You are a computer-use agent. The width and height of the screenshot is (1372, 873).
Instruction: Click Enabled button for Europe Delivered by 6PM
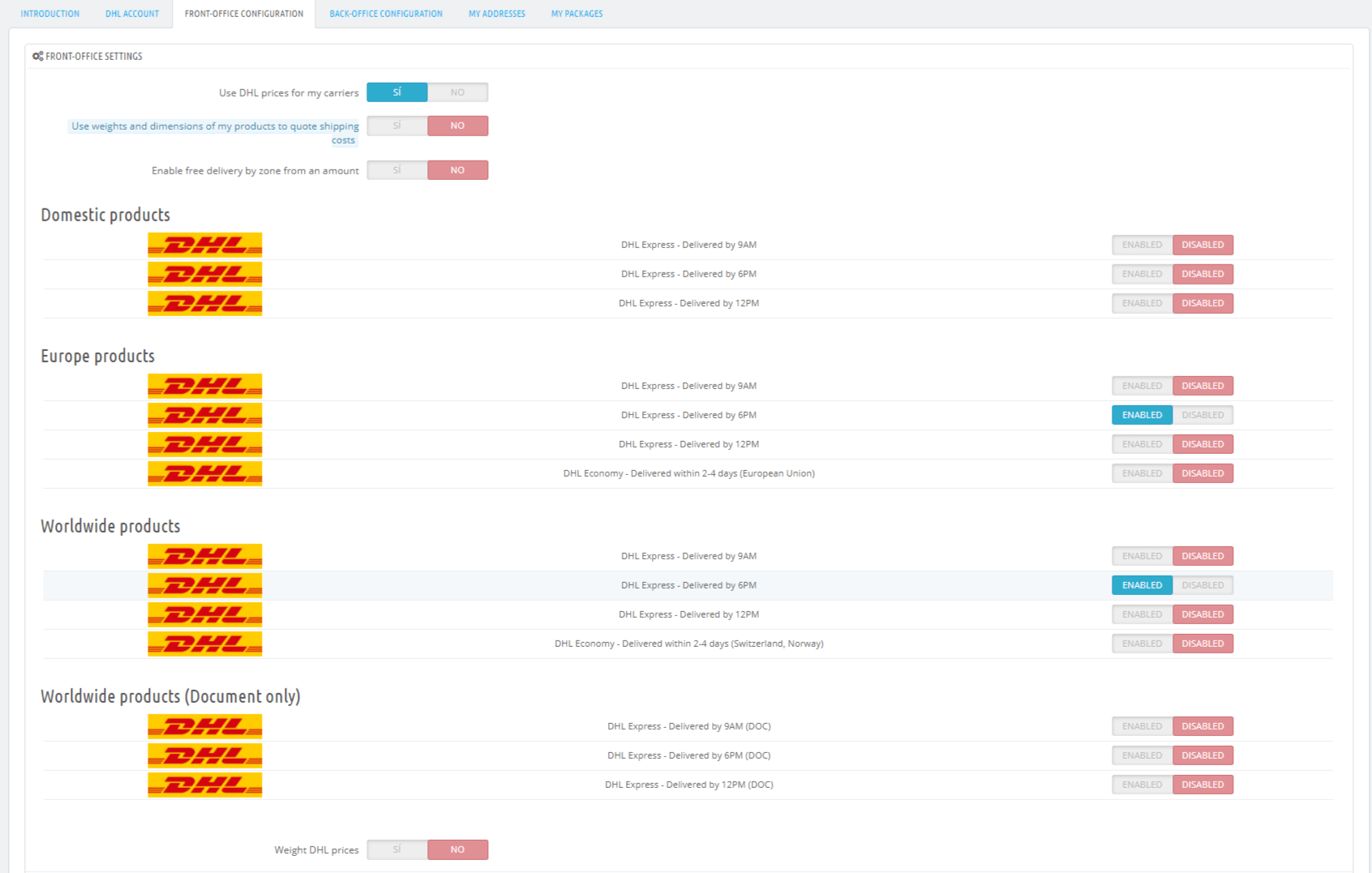point(1142,415)
